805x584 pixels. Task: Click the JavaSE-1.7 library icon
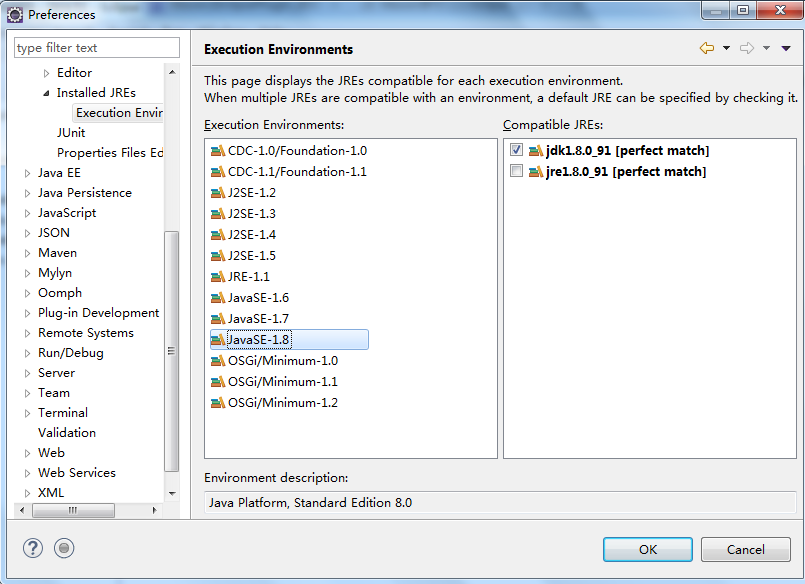pyautogui.click(x=218, y=319)
